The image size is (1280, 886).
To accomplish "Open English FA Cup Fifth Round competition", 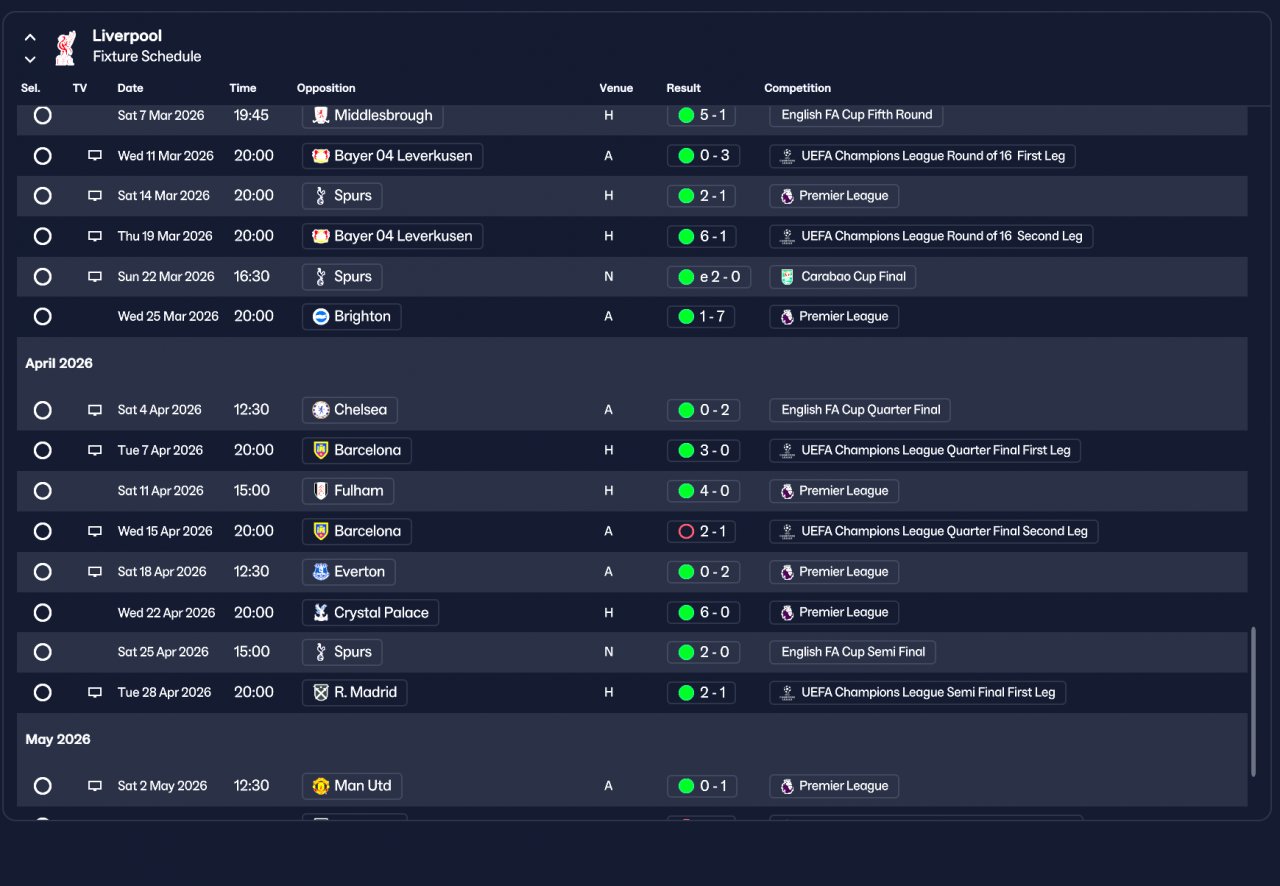I will 856,115.
